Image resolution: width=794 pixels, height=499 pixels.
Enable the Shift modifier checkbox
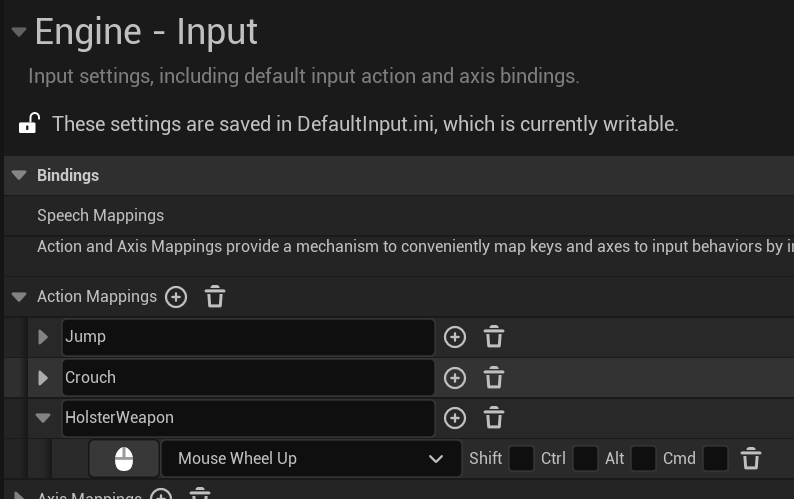(x=521, y=459)
